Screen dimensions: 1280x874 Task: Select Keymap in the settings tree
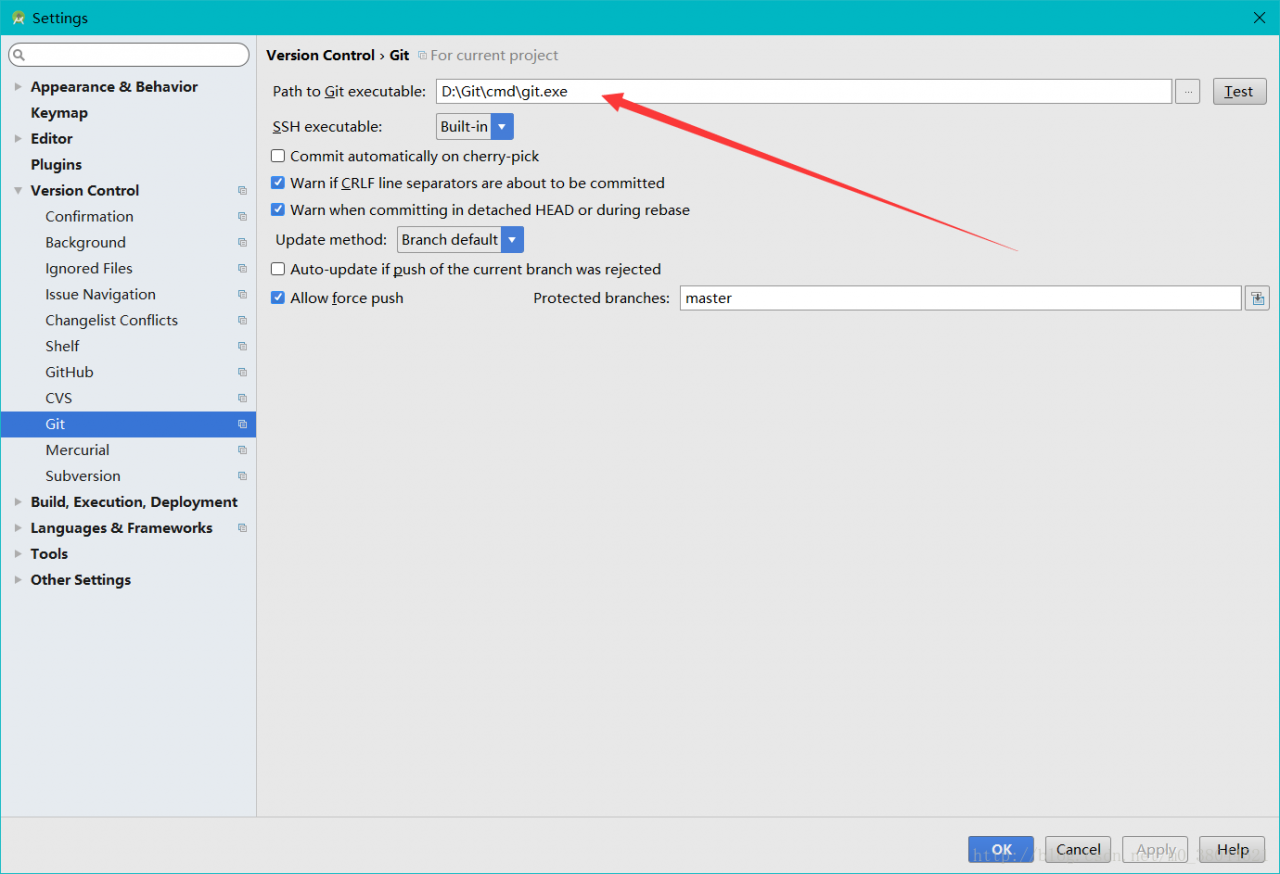[59, 113]
